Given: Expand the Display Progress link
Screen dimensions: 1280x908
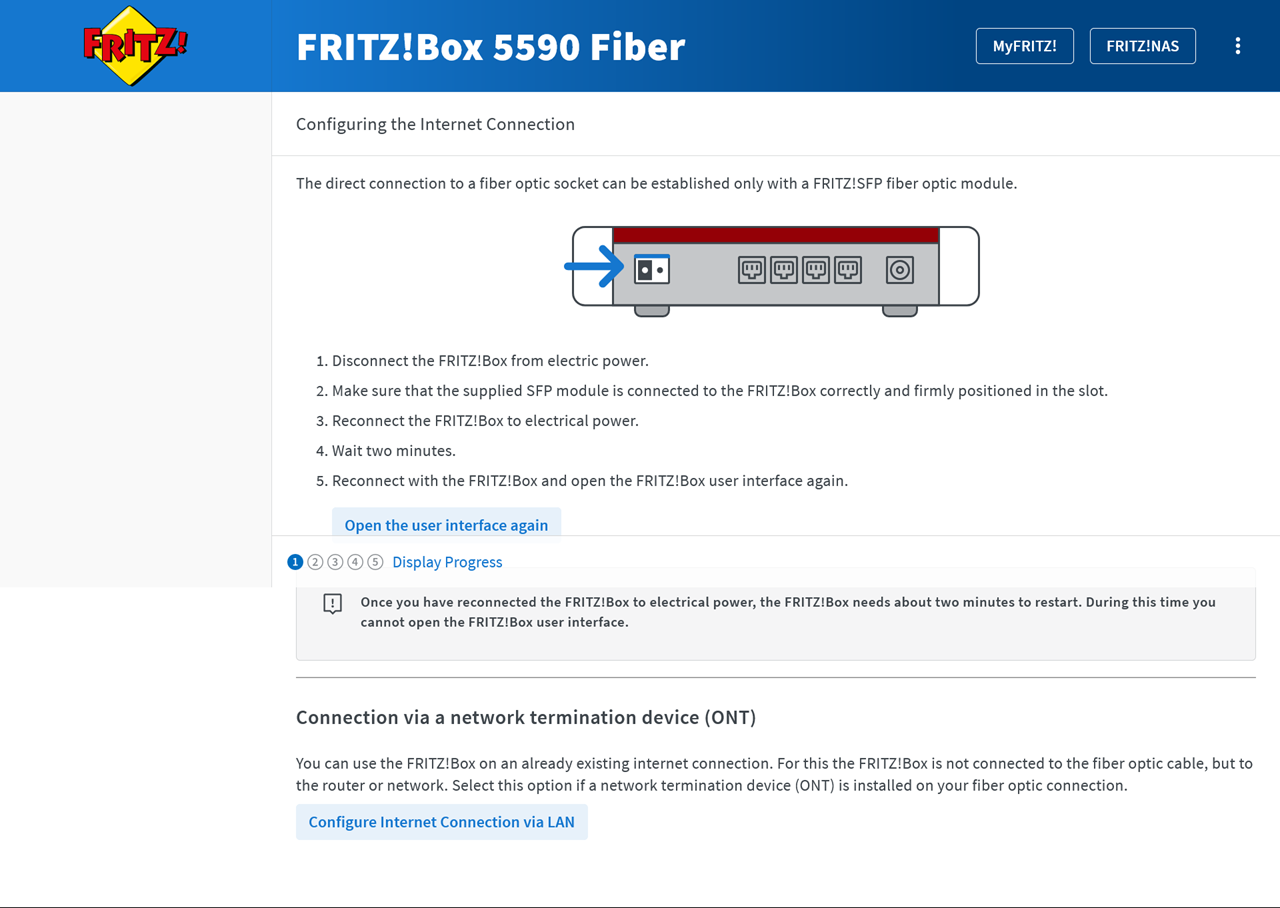Looking at the screenshot, I should tap(447, 562).
